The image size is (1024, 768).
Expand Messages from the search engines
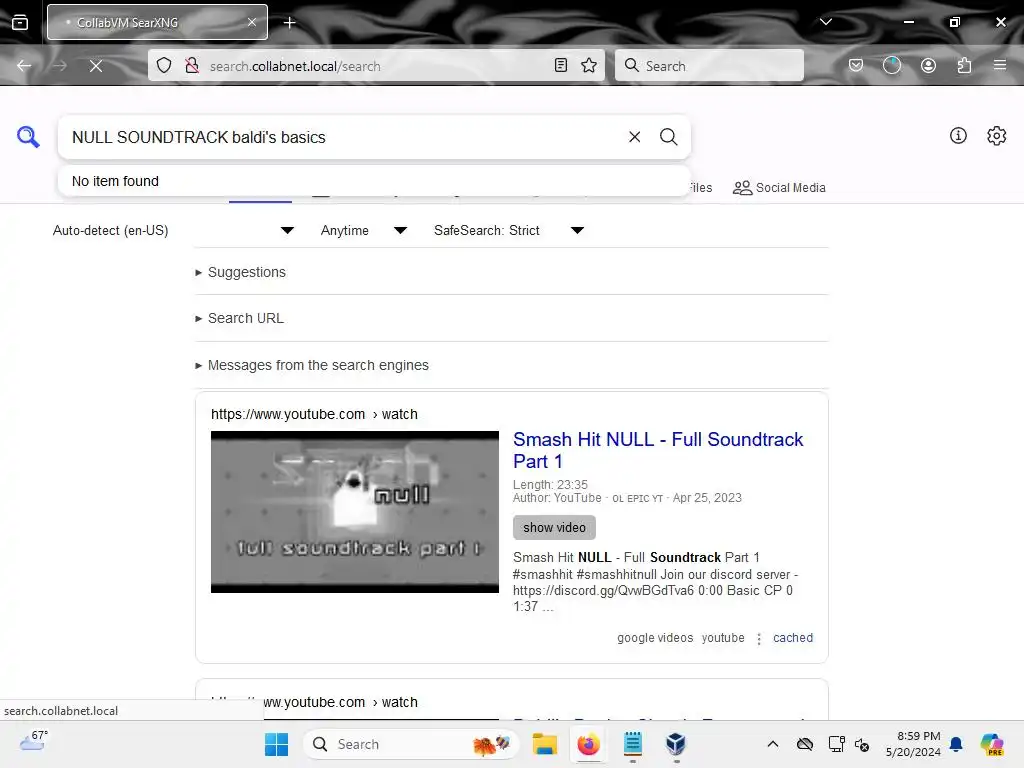312,366
